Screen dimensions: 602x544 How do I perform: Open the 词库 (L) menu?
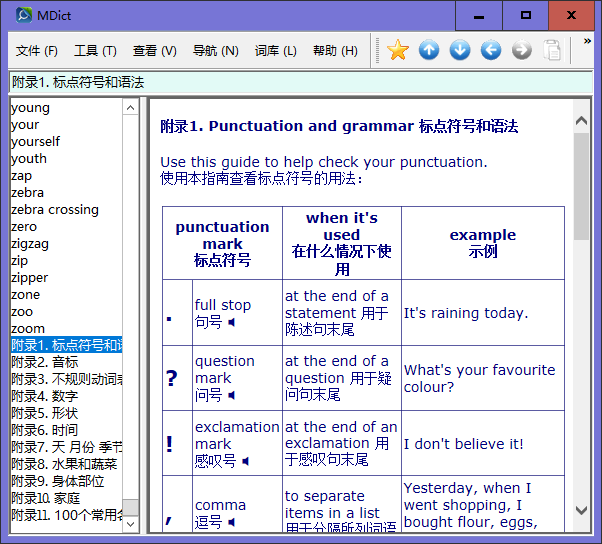pyautogui.click(x=275, y=51)
